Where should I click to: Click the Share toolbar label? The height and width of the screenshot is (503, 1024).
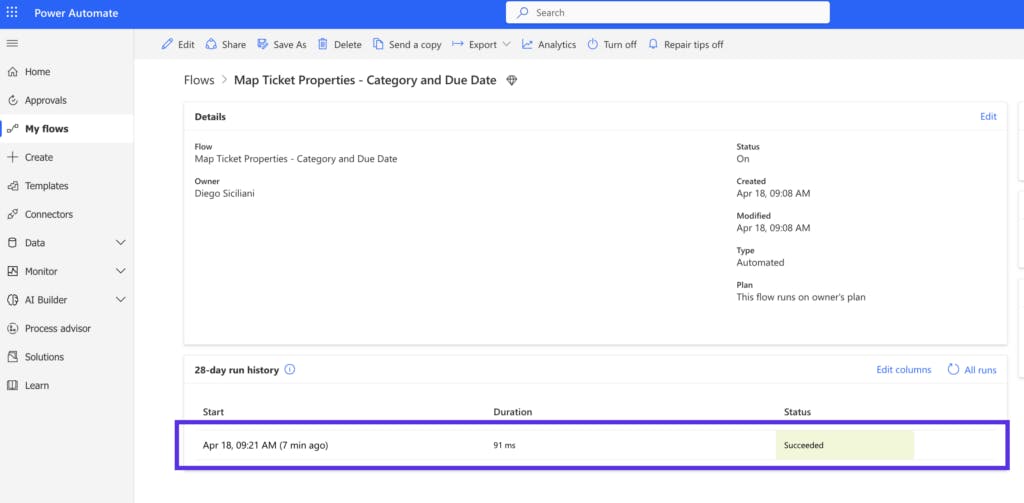pyautogui.click(x=234, y=44)
